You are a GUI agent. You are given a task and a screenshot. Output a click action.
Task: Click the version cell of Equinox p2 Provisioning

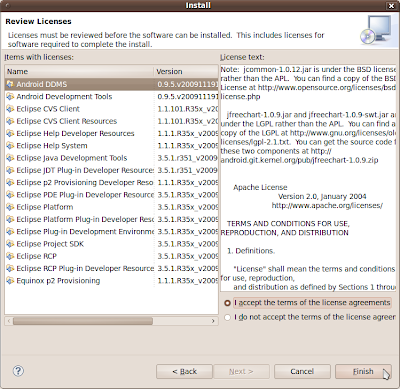coord(188,281)
